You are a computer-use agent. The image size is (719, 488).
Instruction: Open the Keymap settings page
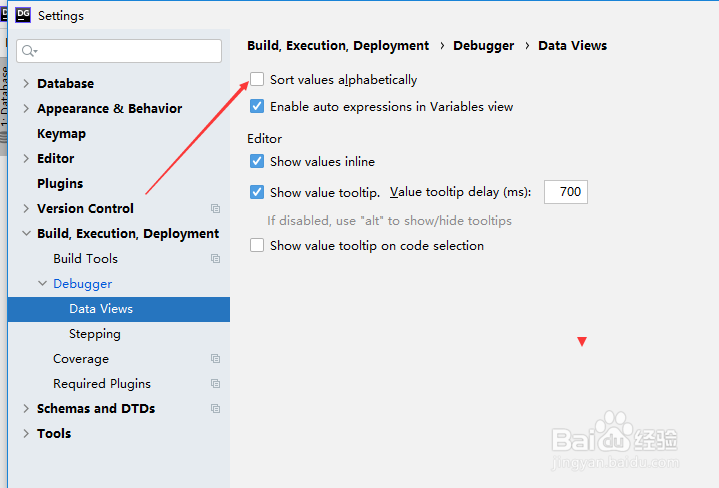[61, 133]
